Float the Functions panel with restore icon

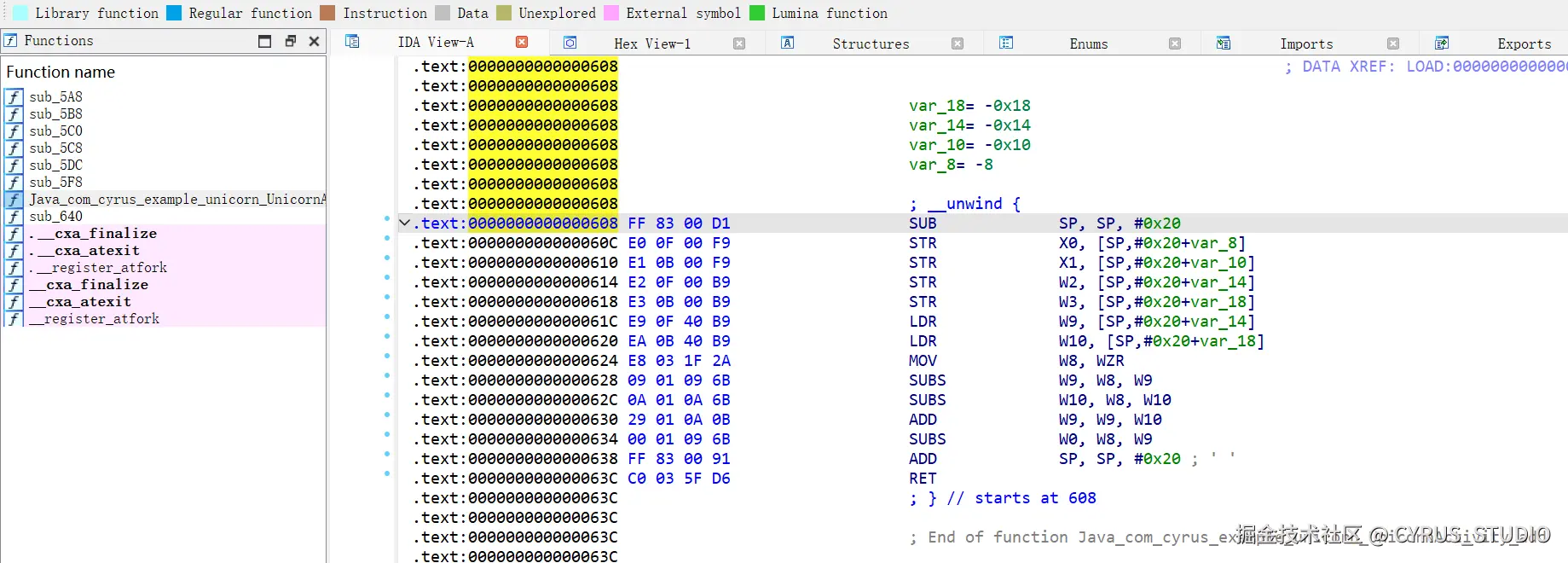coord(291,41)
